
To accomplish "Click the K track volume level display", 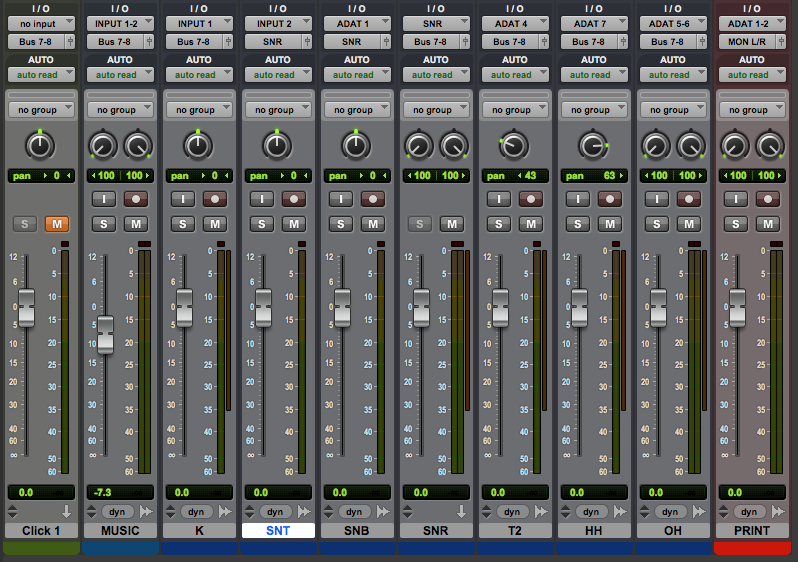I will 198,492.
